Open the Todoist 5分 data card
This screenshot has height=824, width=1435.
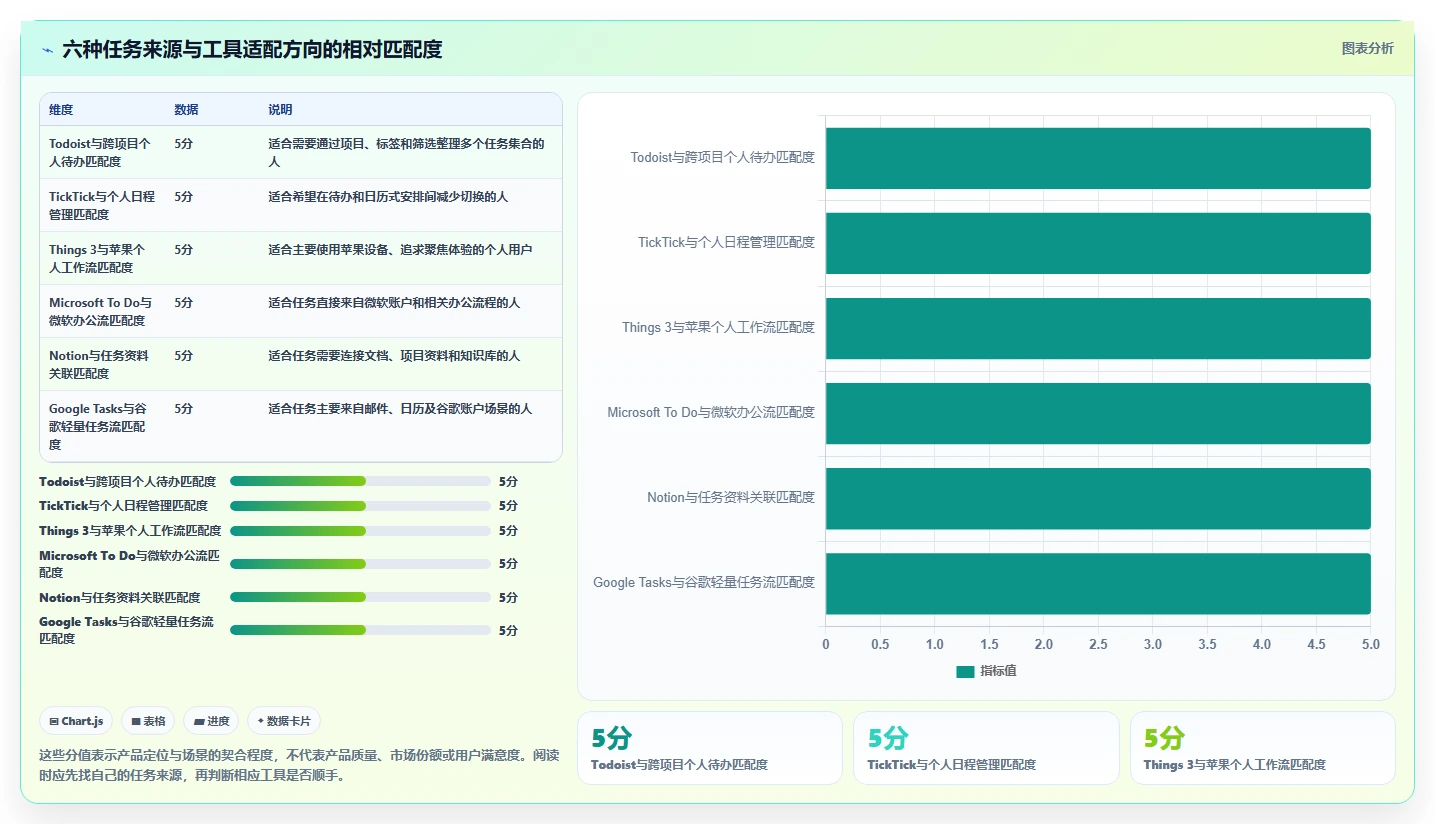click(x=710, y=748)
